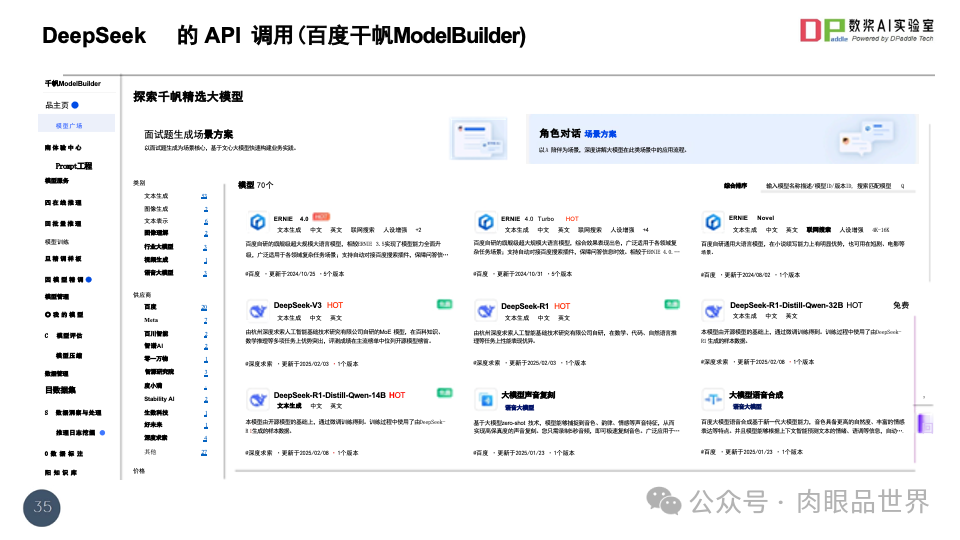Expand the +2 extra tags on ERNIE 4.0
960x540 pixels.
point(419,230)
